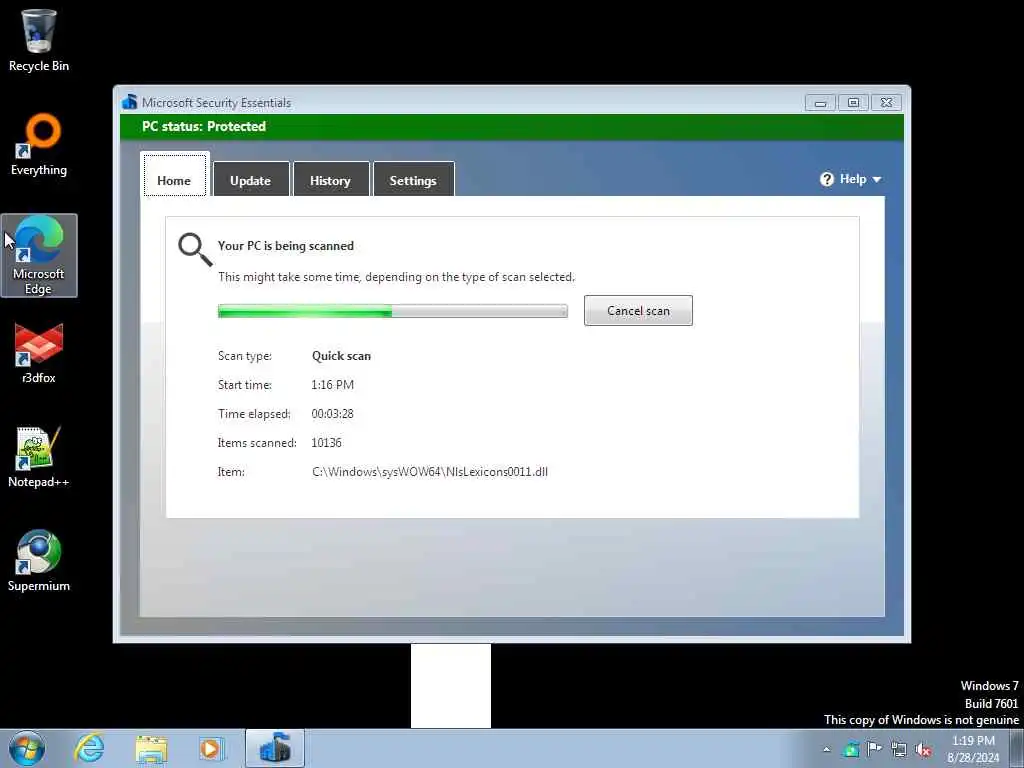Click the start time value 1:16 PM
The height and width of the screenshot is (768, 1024).
pyautogui.click(x=332, y=385)
